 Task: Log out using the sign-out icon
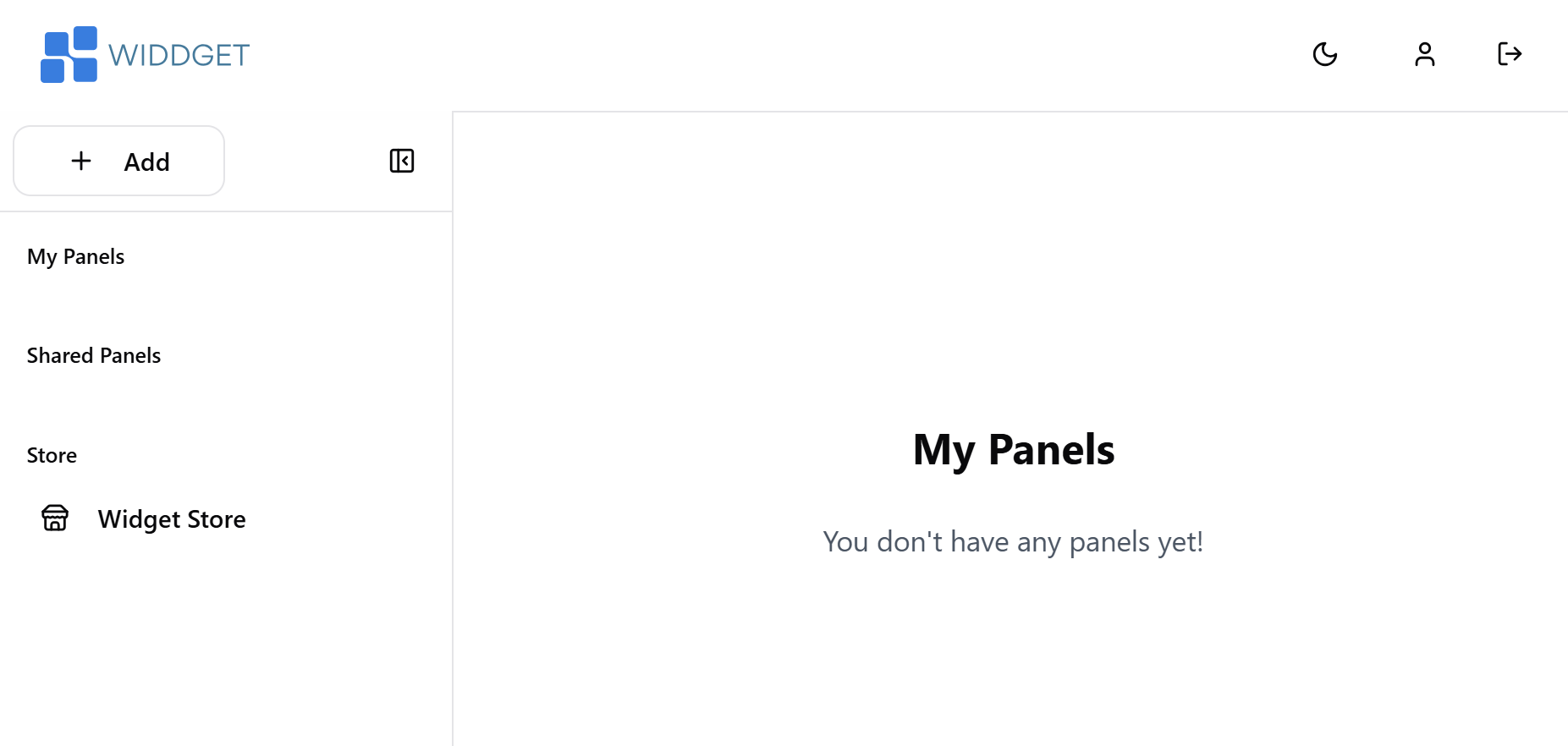tap(1509, 54)
